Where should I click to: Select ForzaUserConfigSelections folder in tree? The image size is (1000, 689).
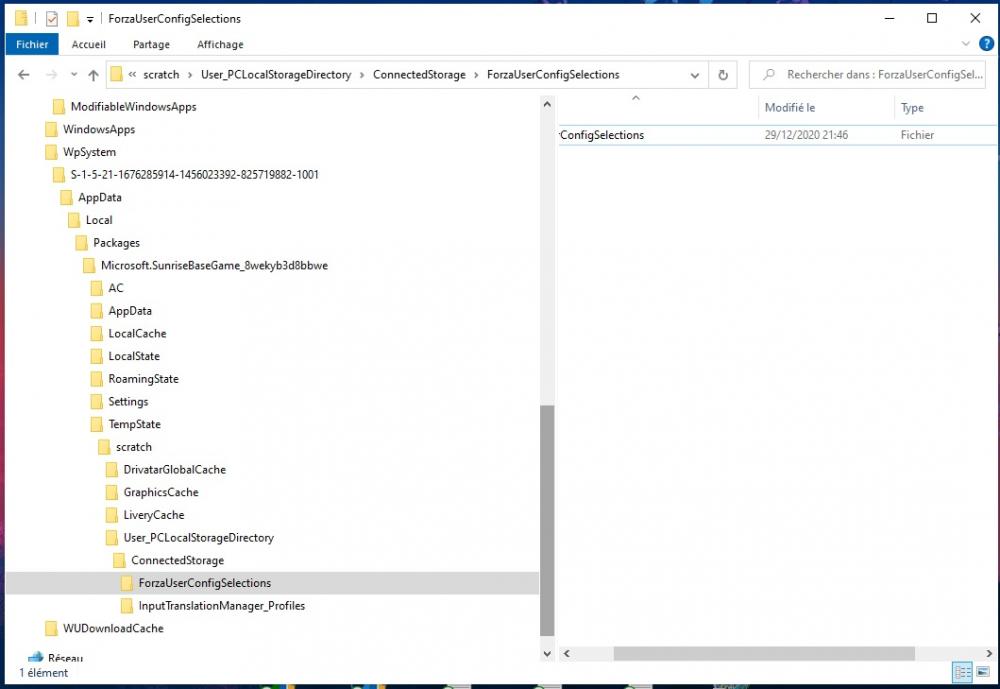[x=204, y=583]
